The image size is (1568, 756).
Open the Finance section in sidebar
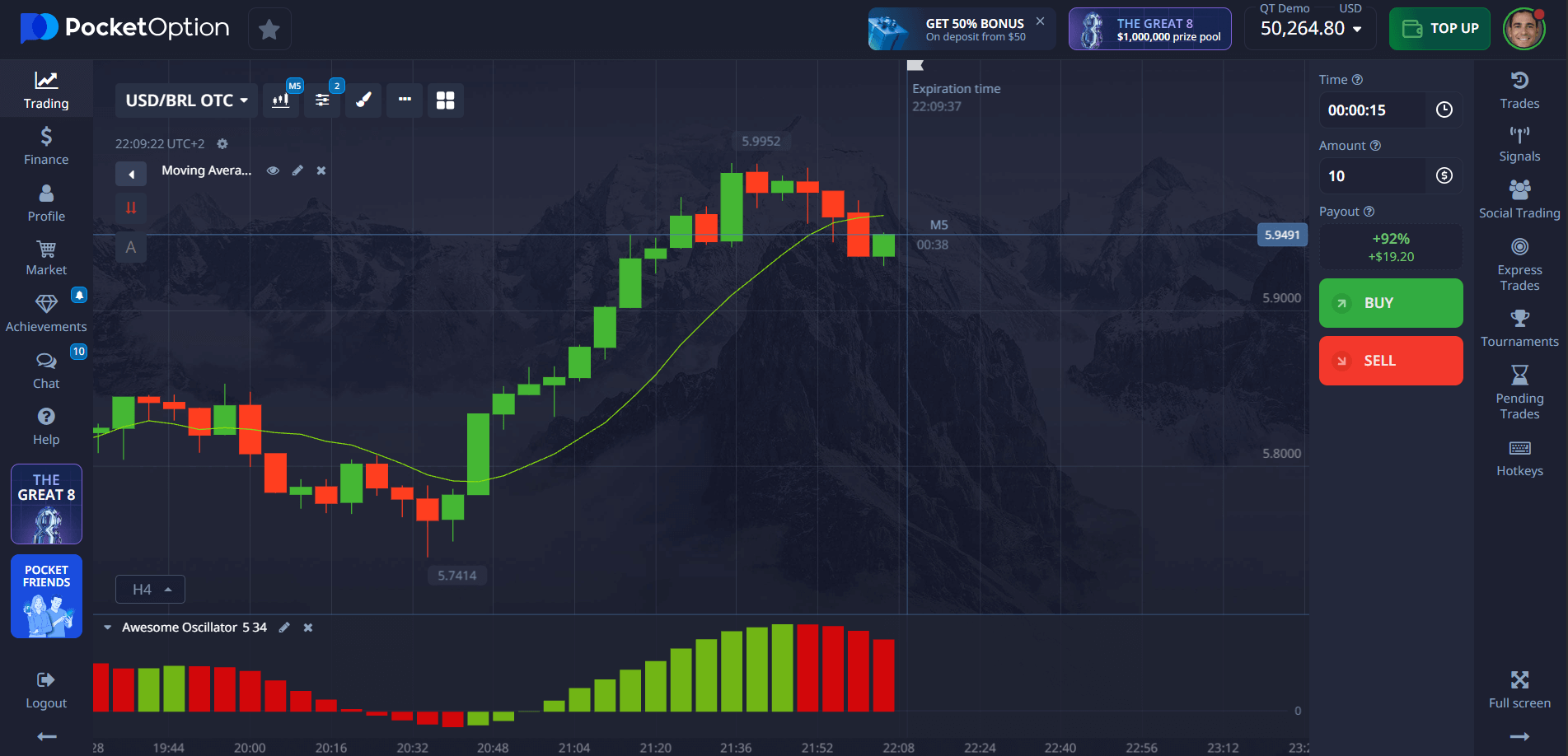[x=46, y=146]
